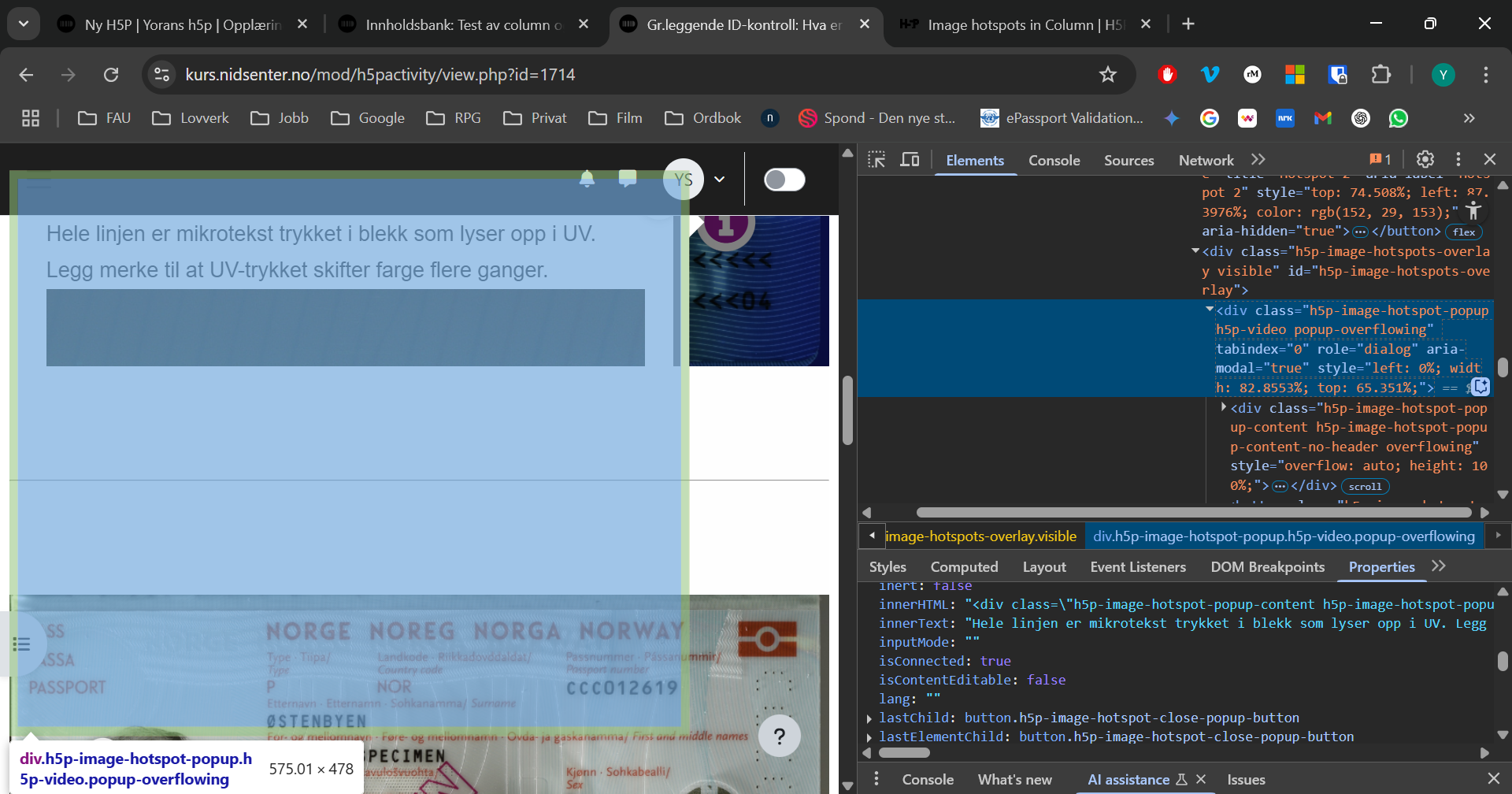Toggle the device toolbar in DevTools
The width and height of the screenshot is (1512, 794).
click(910, 160)
